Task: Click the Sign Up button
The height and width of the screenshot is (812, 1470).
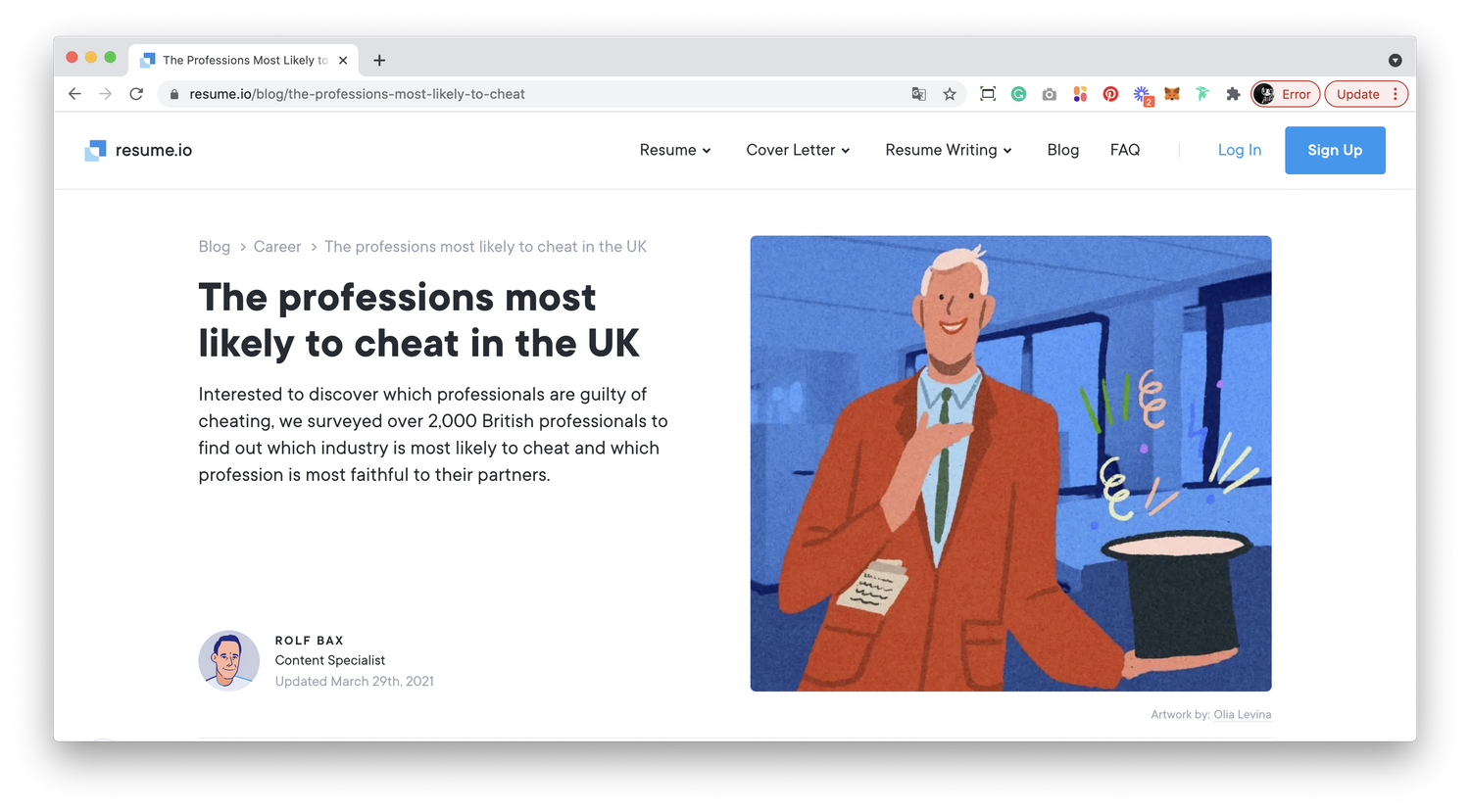Action: (x=1335, y=150)
